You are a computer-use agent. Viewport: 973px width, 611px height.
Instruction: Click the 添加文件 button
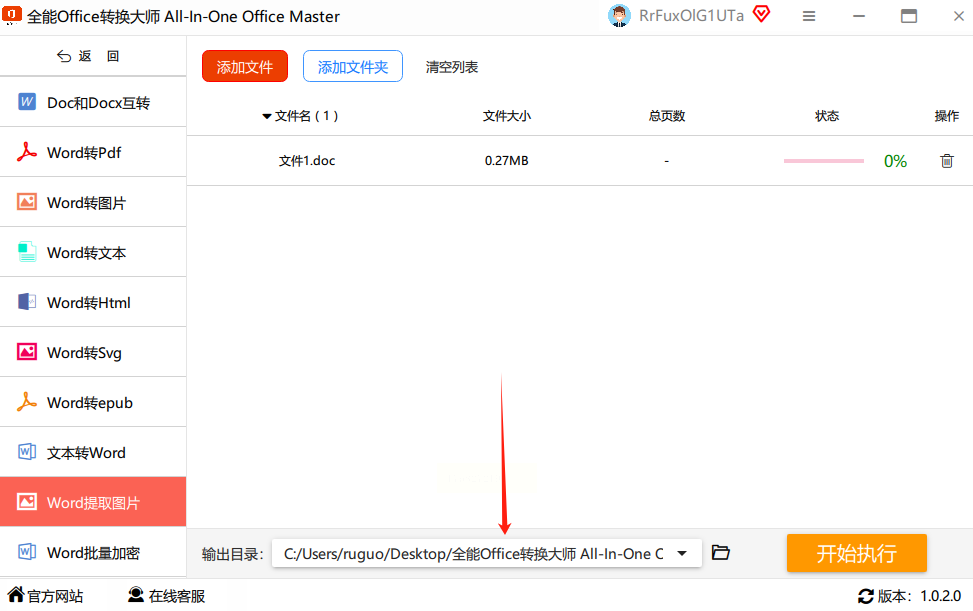244,66
